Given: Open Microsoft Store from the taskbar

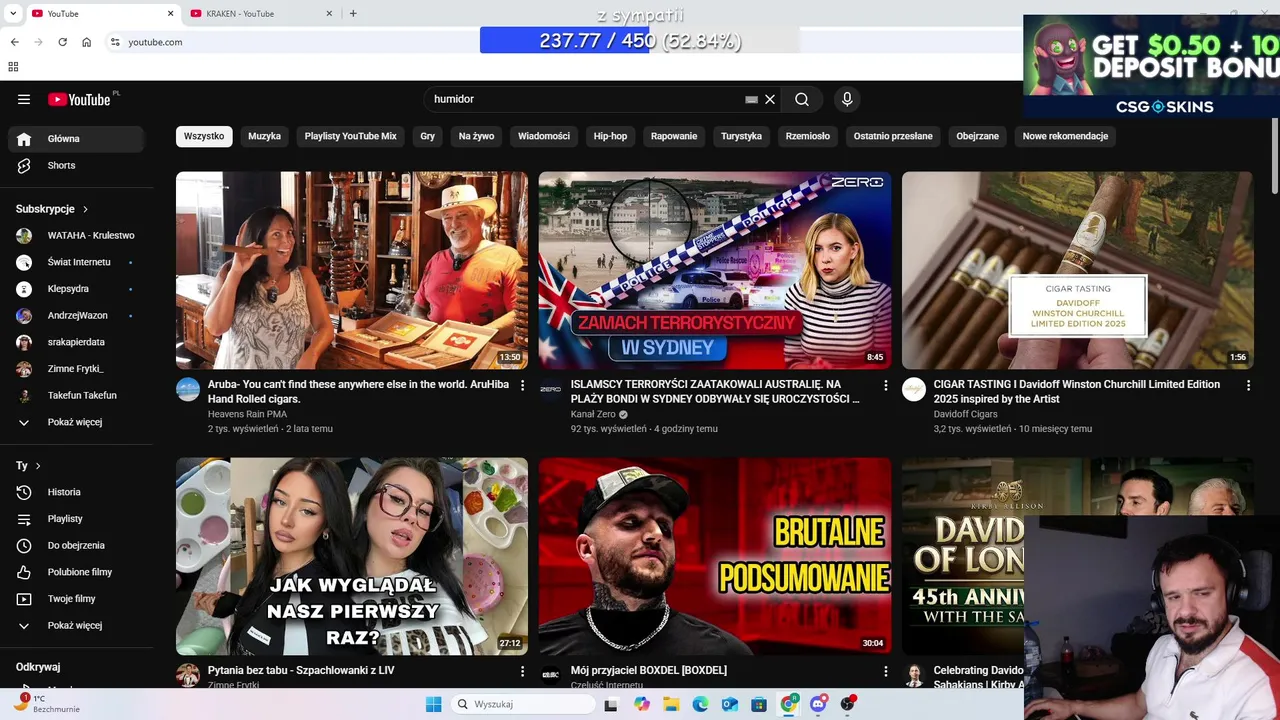Looking at the screenshot, I should (759, 704).
